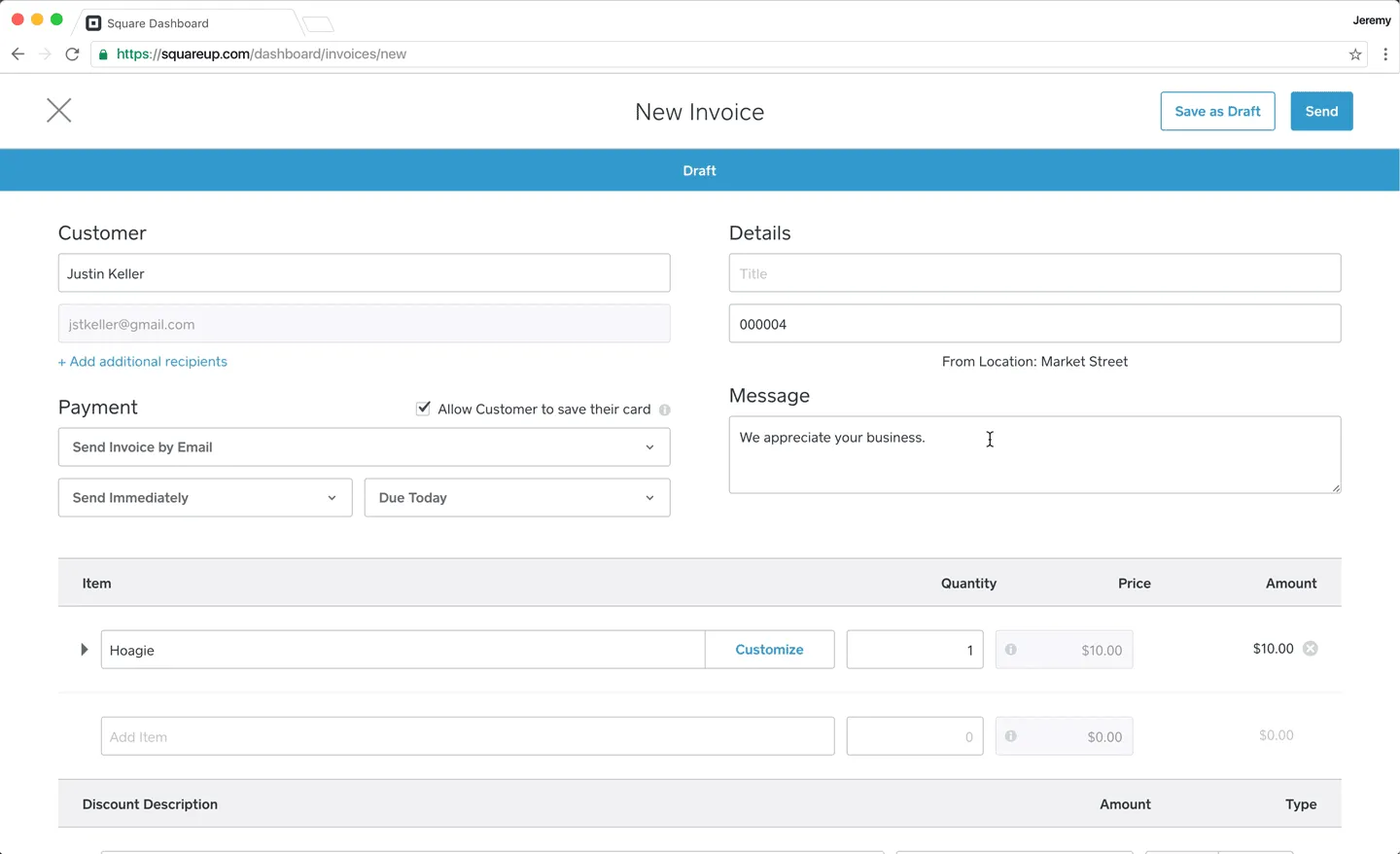Uncheck Allow Customer to save their card
Image resolution: width=1400 pixels, height=854 pixels.
coord(423,409)
